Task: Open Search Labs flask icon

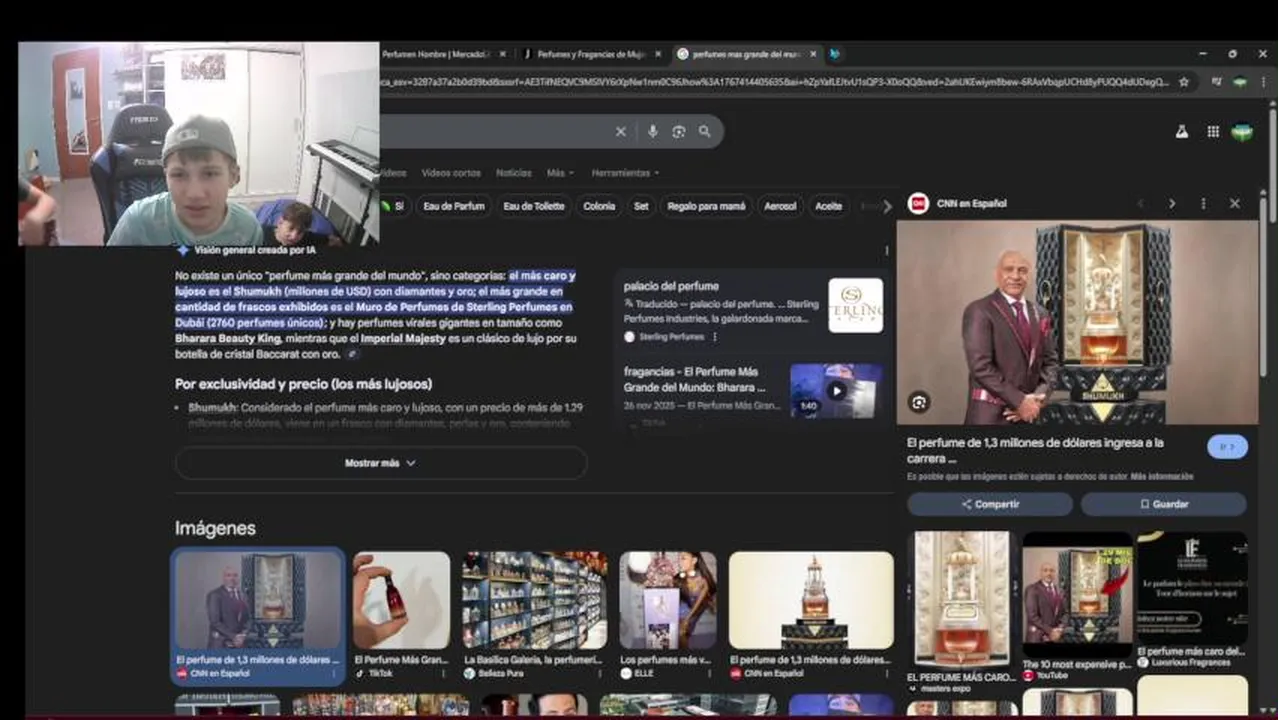Action: point(1182,131)
